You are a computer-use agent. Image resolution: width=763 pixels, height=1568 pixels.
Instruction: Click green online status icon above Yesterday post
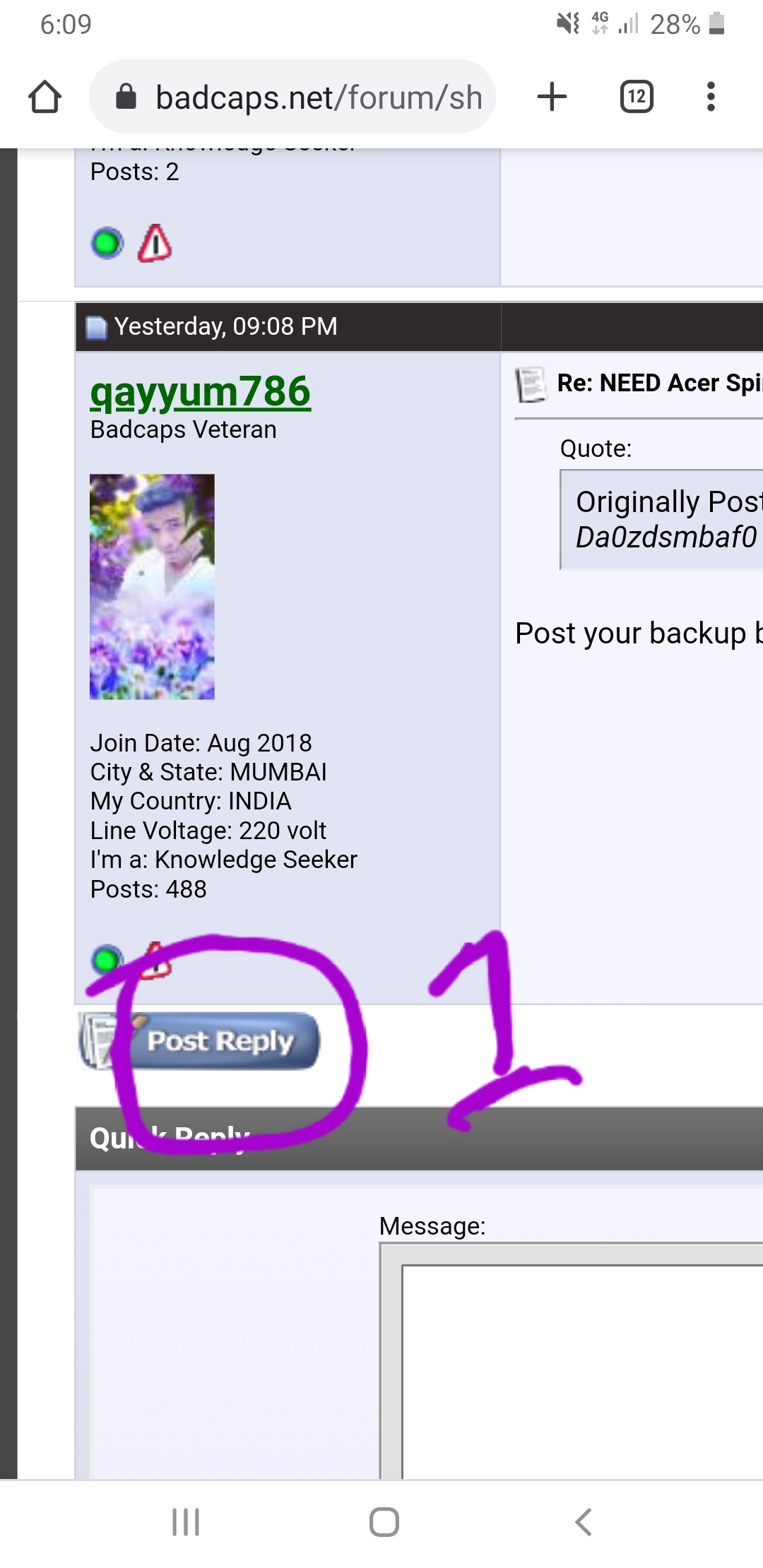[x=107, y=244]
